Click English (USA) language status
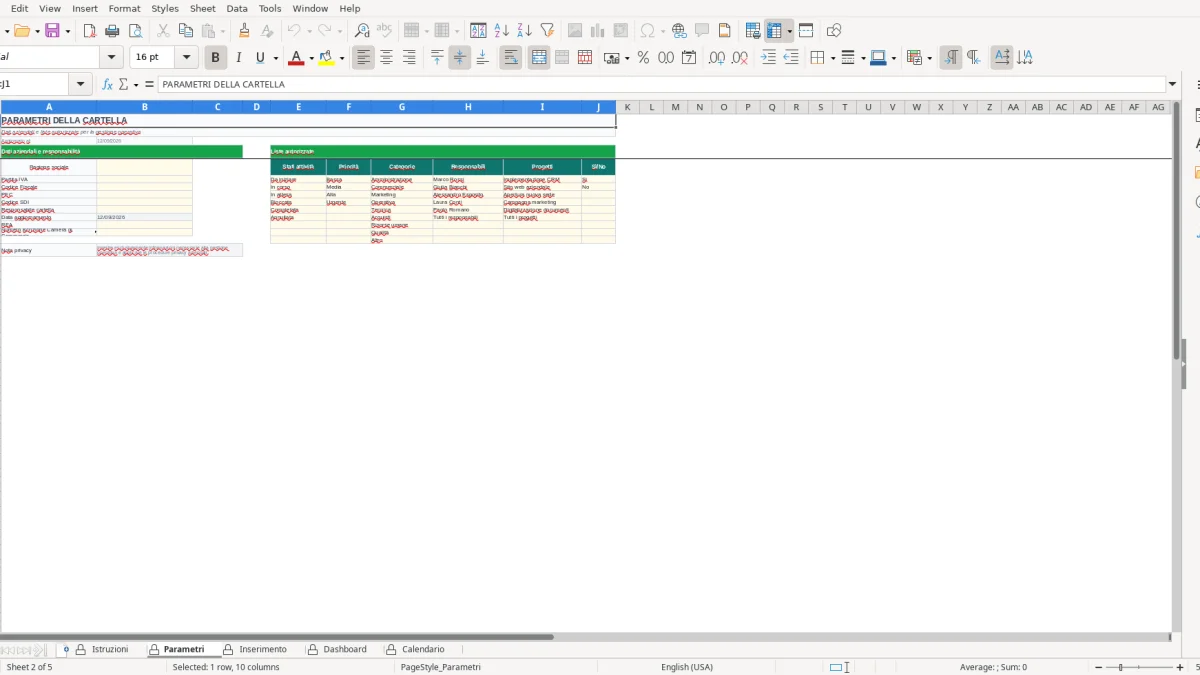Image resolution: width=1200 pixels, height=675 pixels. point(687,667)
